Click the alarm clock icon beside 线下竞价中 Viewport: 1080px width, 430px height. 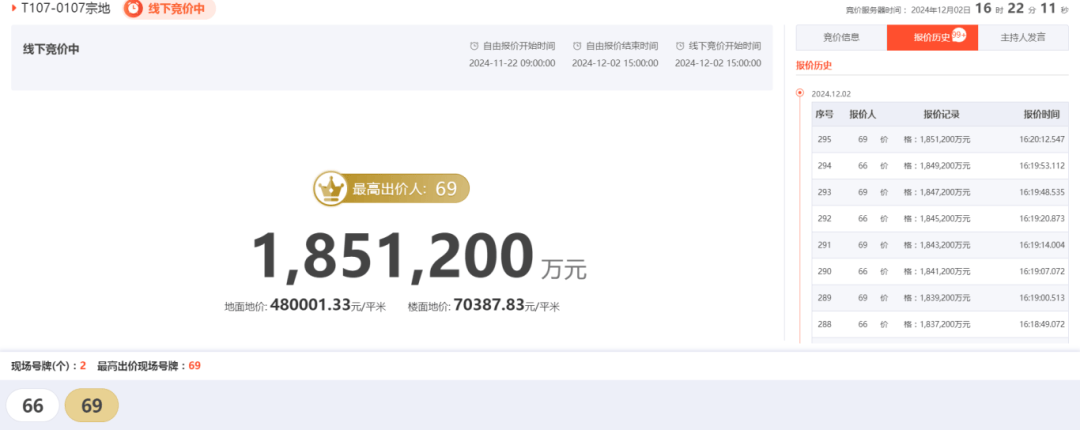(134, 9)
